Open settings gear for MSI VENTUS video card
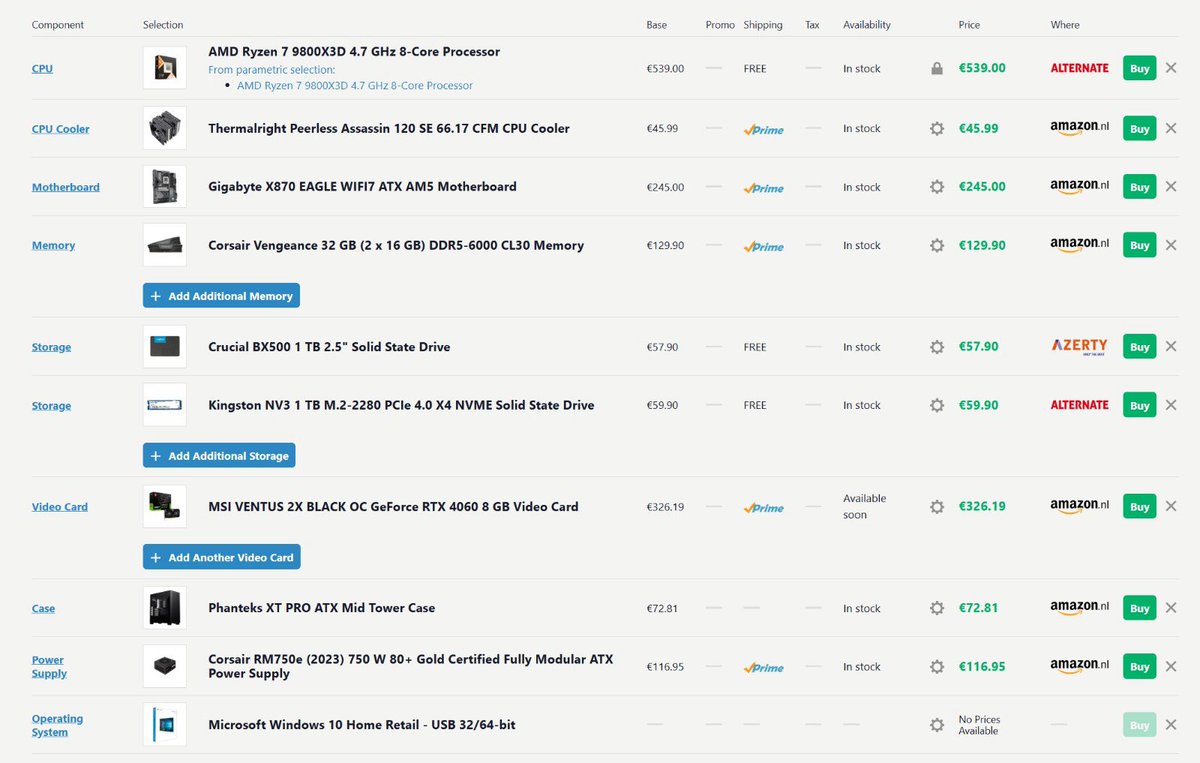The height and width of the screenshot is (763, 1200). (x=937, y=507)
